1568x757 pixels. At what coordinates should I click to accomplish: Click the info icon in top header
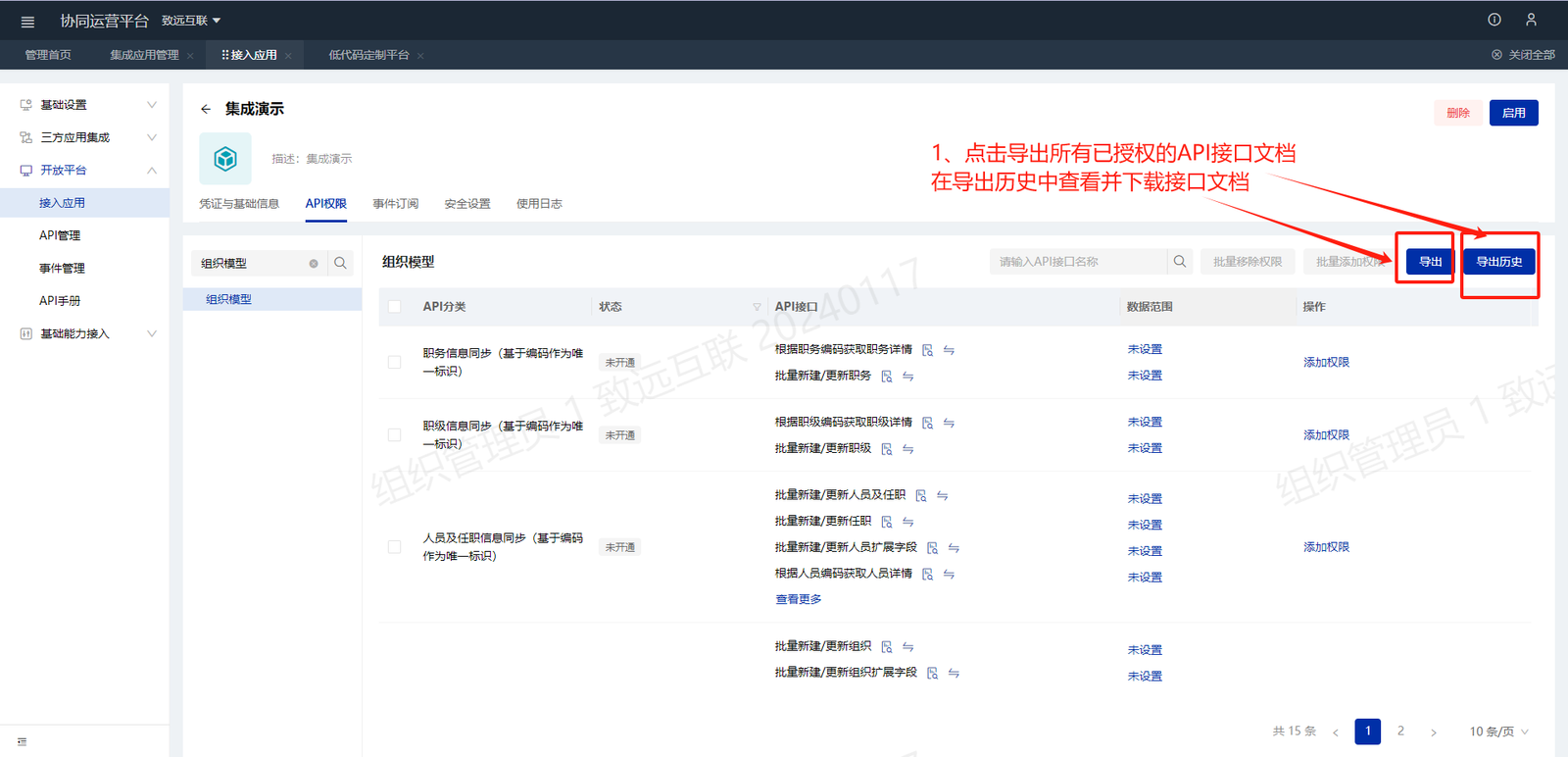tap(1494, 20)
